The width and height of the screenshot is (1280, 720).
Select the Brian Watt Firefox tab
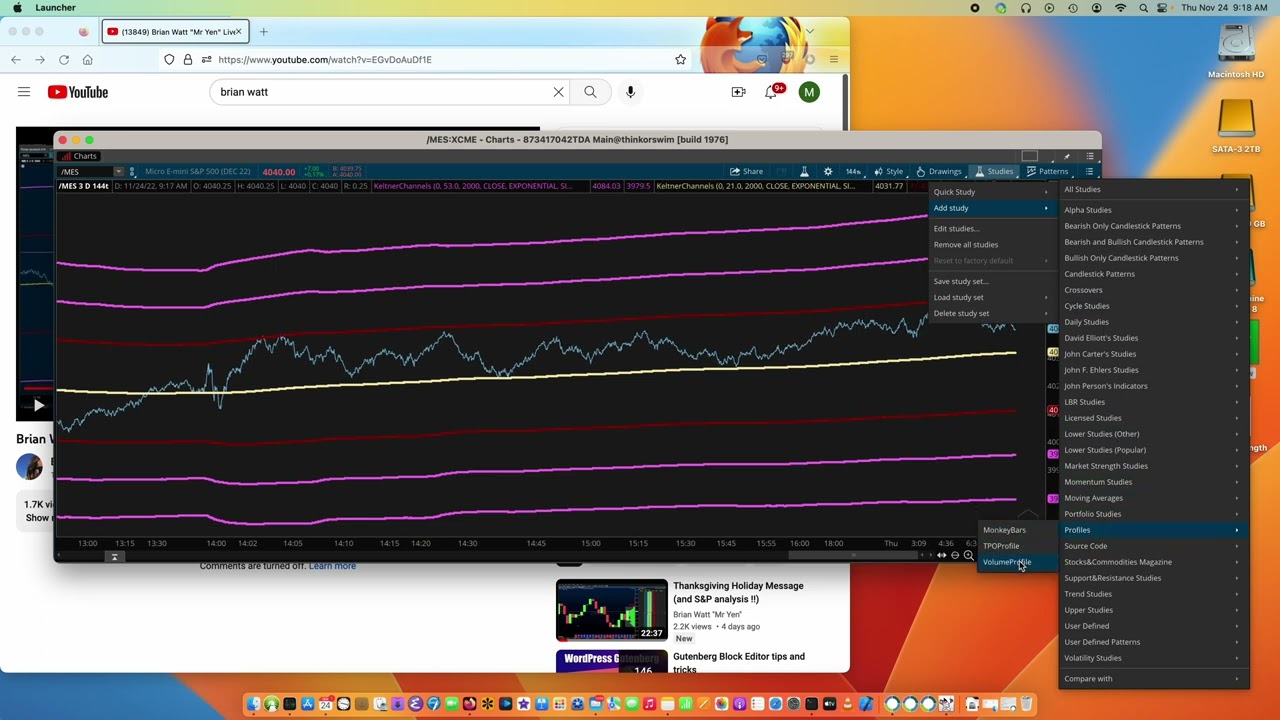click(174, 32)
